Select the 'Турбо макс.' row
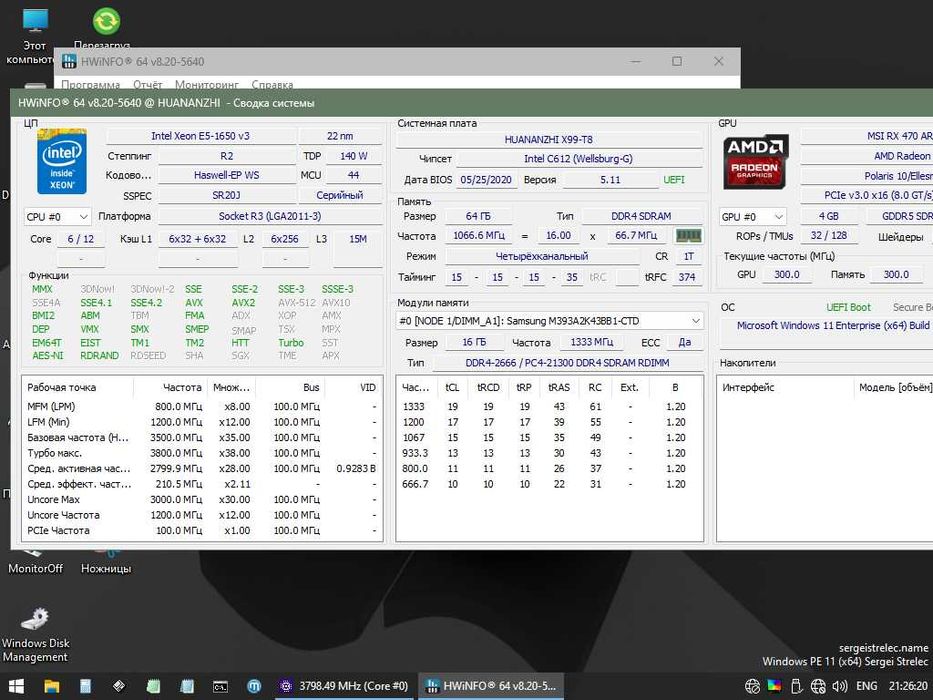This screenshot has height=700, width=933. click(x=202, y=453)
